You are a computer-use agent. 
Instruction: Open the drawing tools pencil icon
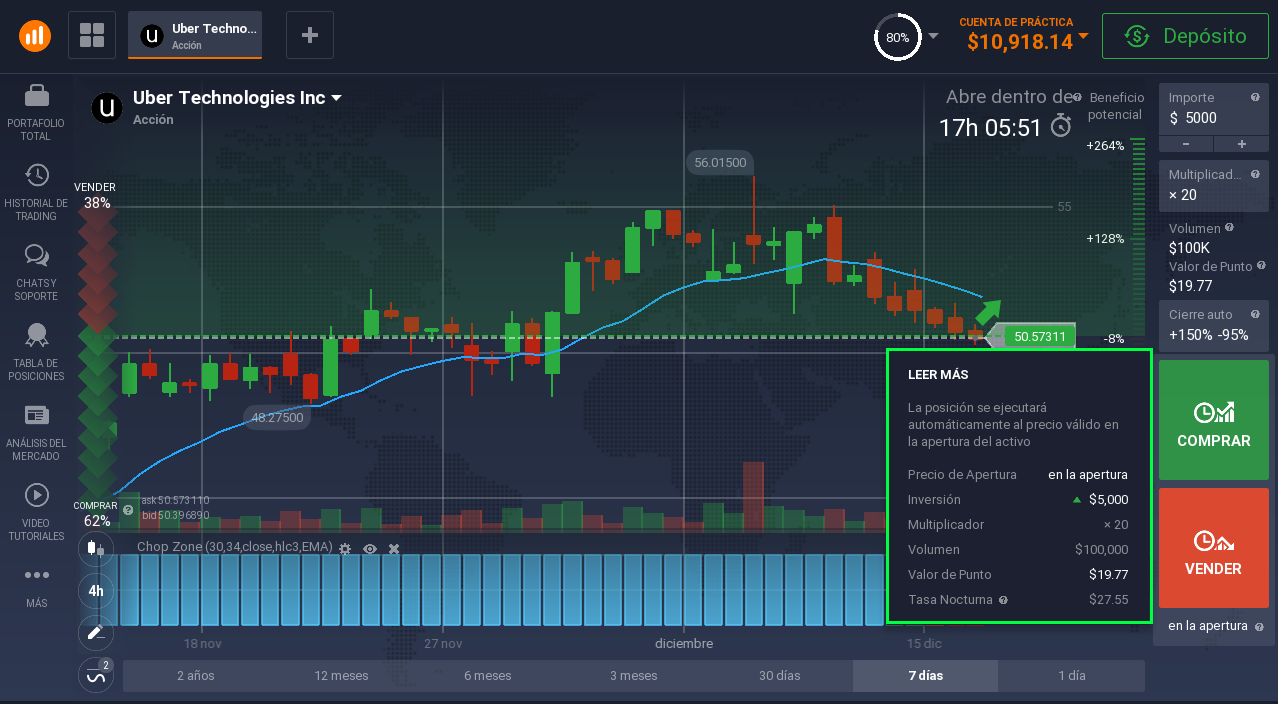(x=96, y=632)
